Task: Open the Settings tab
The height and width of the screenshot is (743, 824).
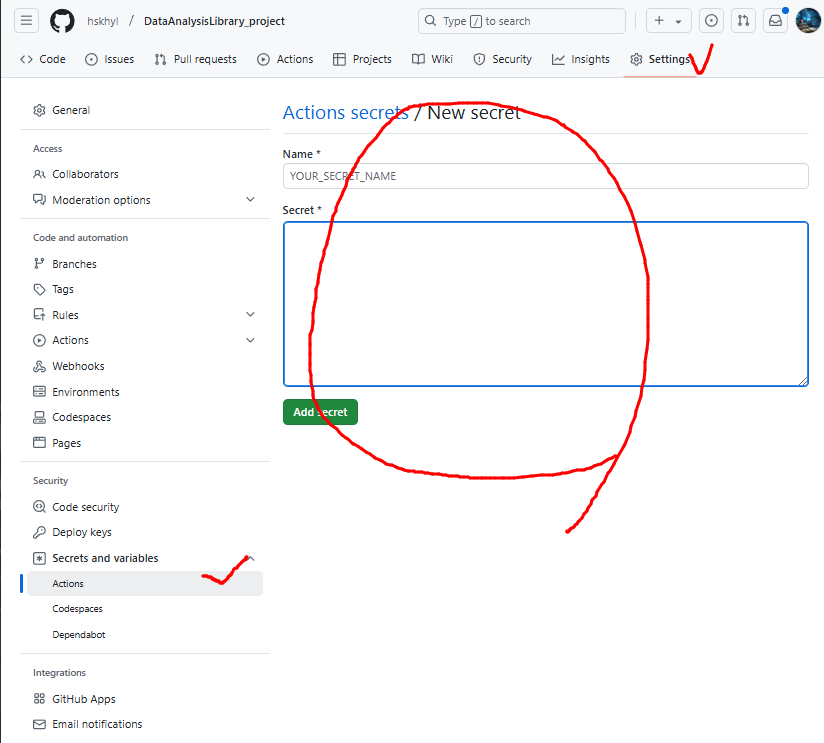Action: (660, 59)
